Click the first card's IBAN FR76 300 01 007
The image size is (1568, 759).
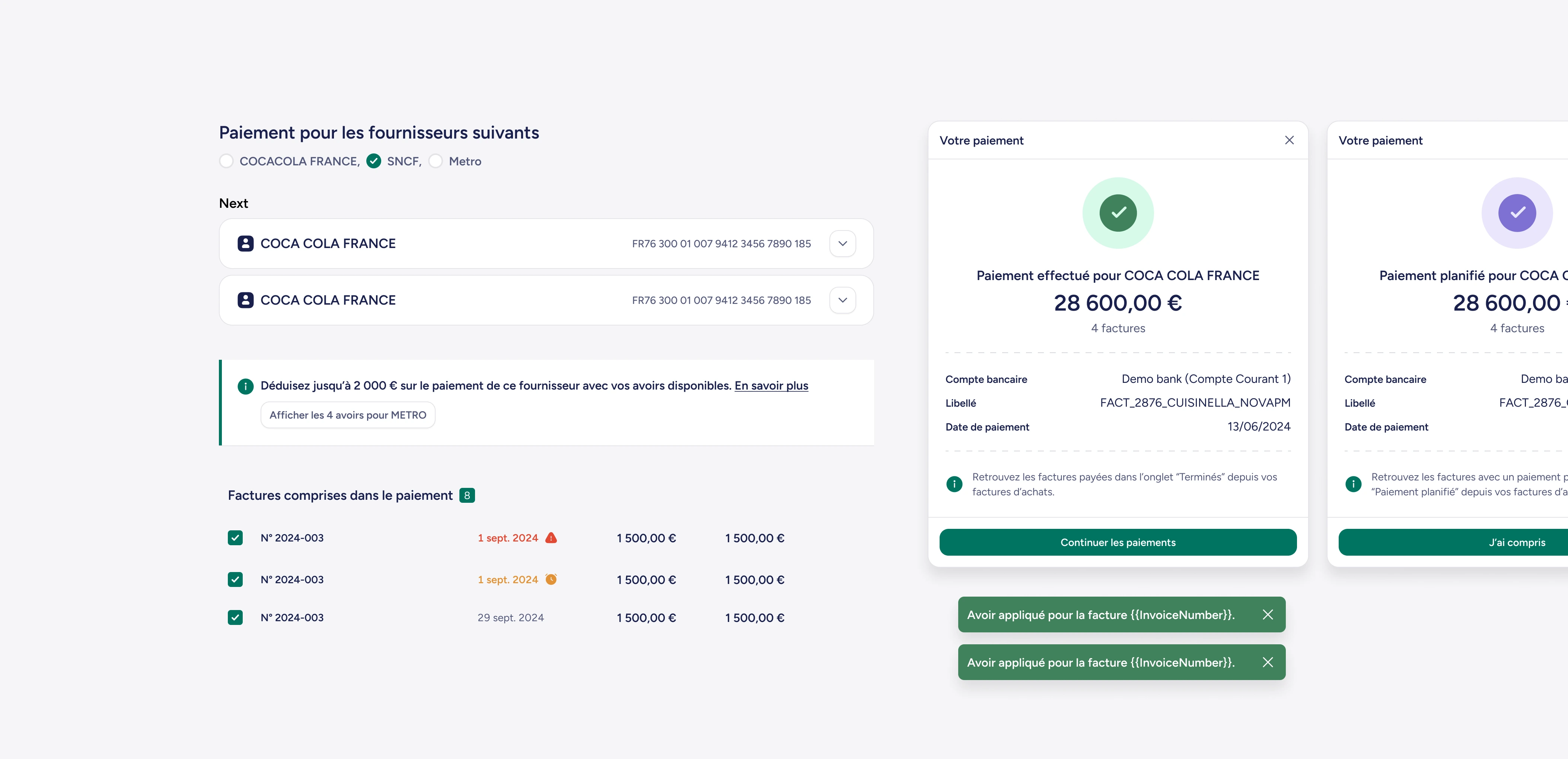pyautogui.click(x=721, y=244)
